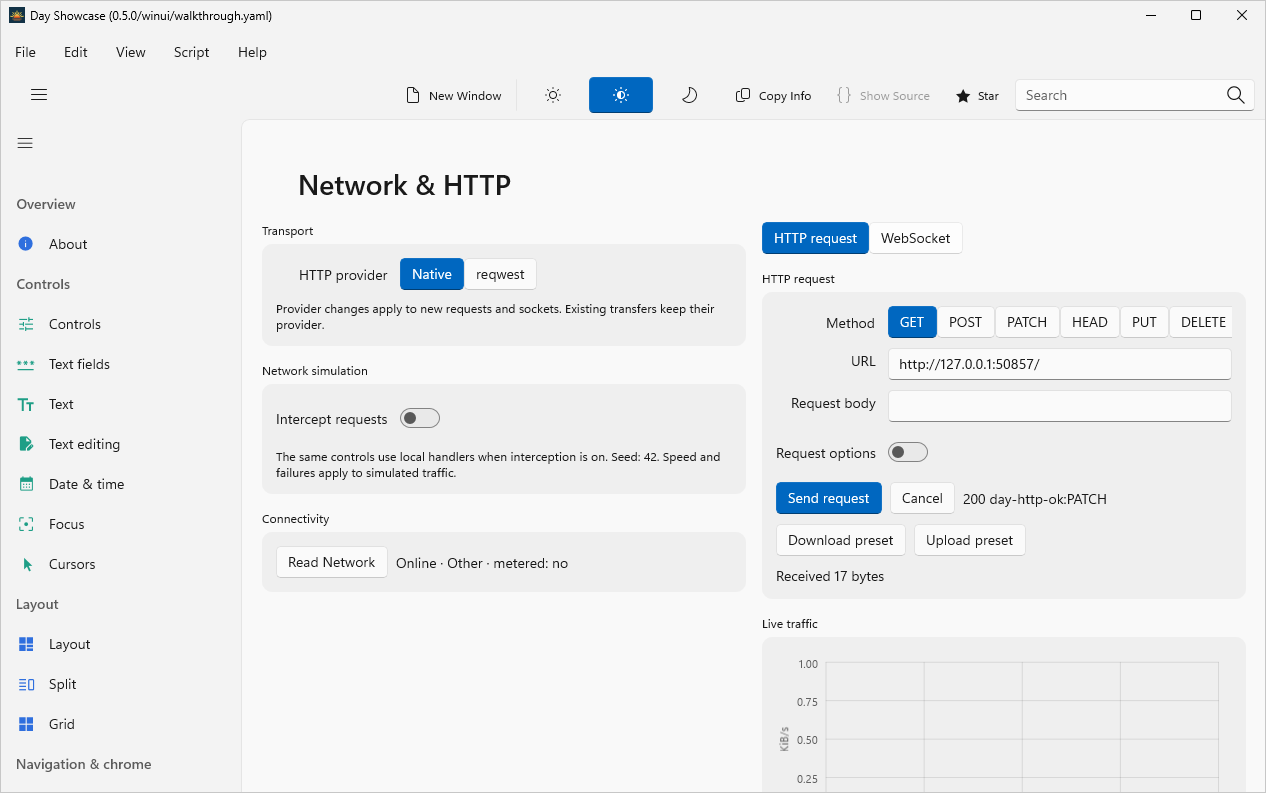
Task: Toggle Intercept requests switch
Action: click(420, 418)
